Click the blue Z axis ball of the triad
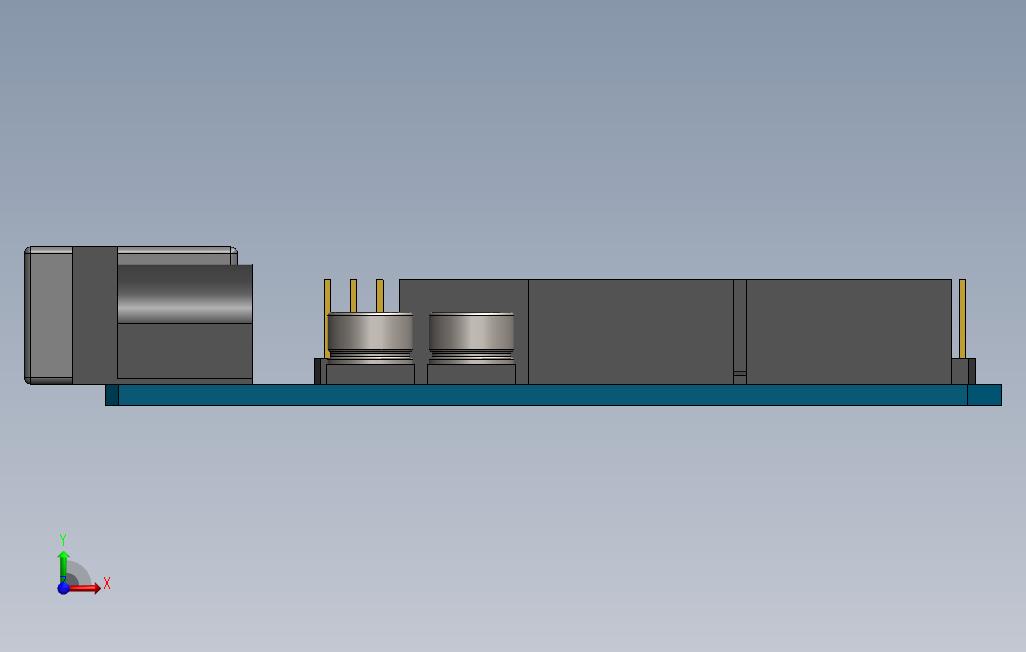The image size is (1026, 652). pyautogui.click(x=63, y=588)
